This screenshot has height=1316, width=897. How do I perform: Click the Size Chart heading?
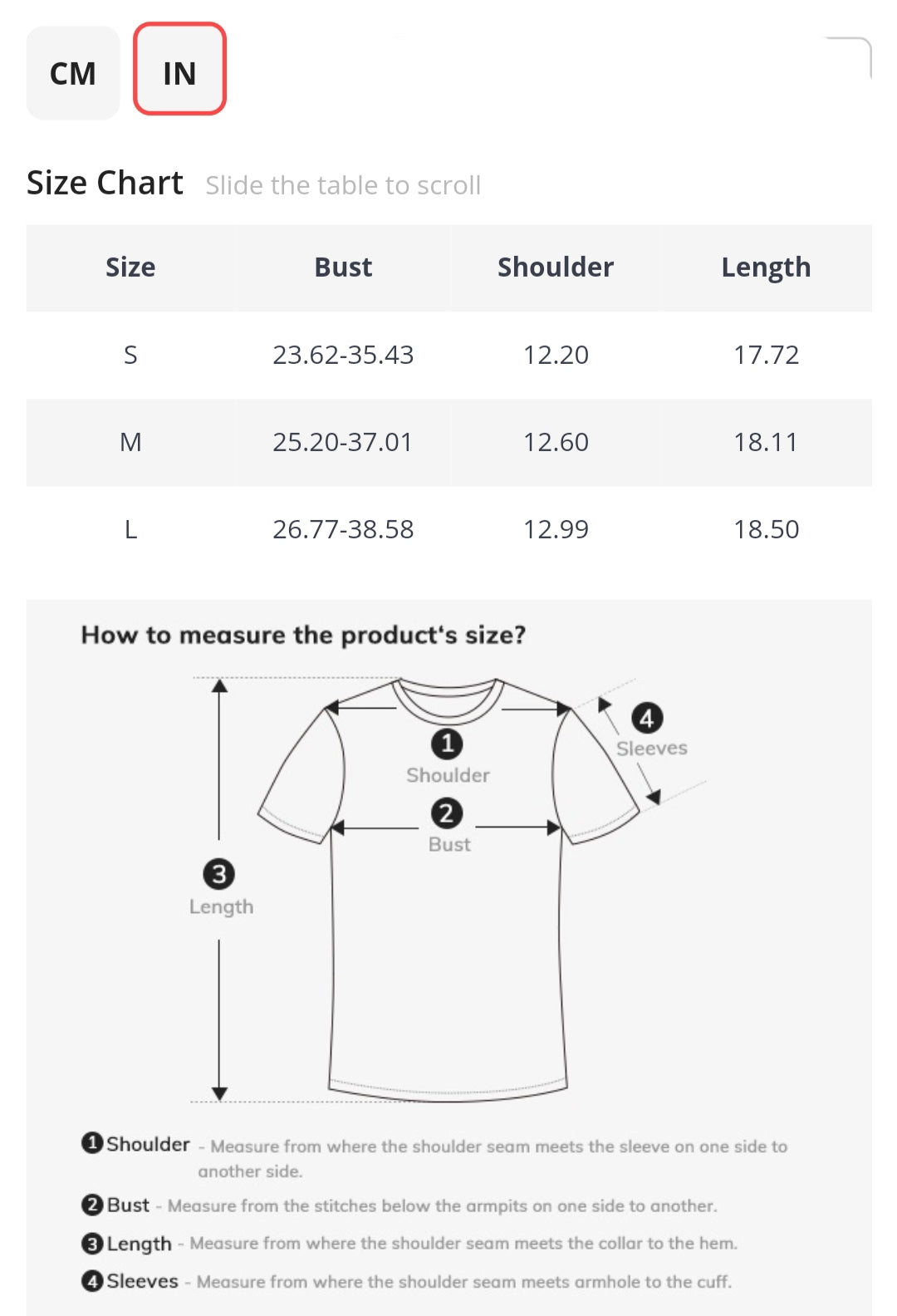pyautogui.click(x=105, y=183)
